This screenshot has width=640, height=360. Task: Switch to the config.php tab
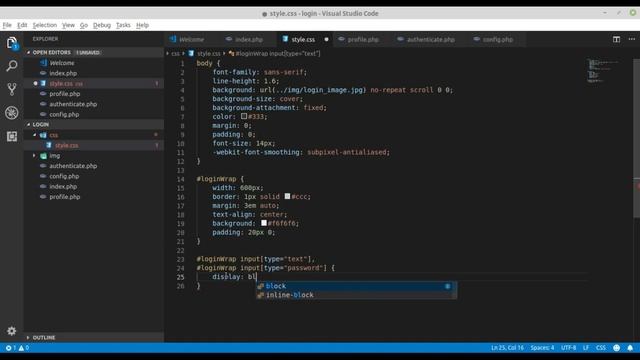tap(498, 39)
